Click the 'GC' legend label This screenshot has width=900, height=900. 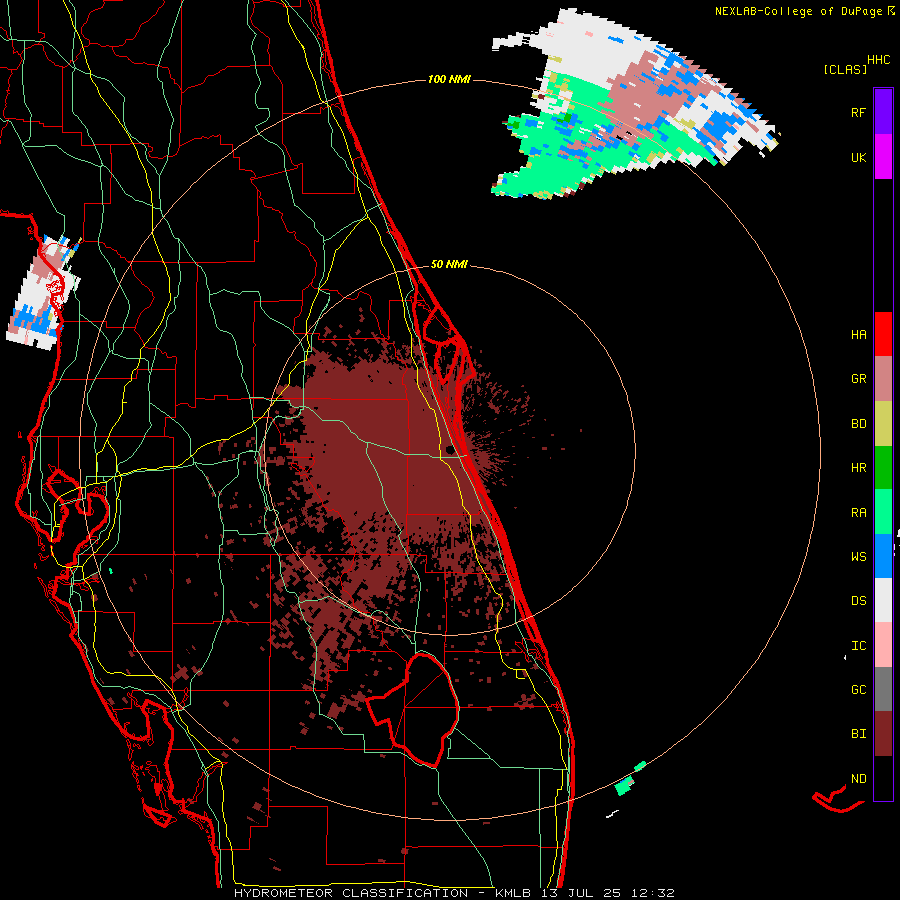point(858,690)
